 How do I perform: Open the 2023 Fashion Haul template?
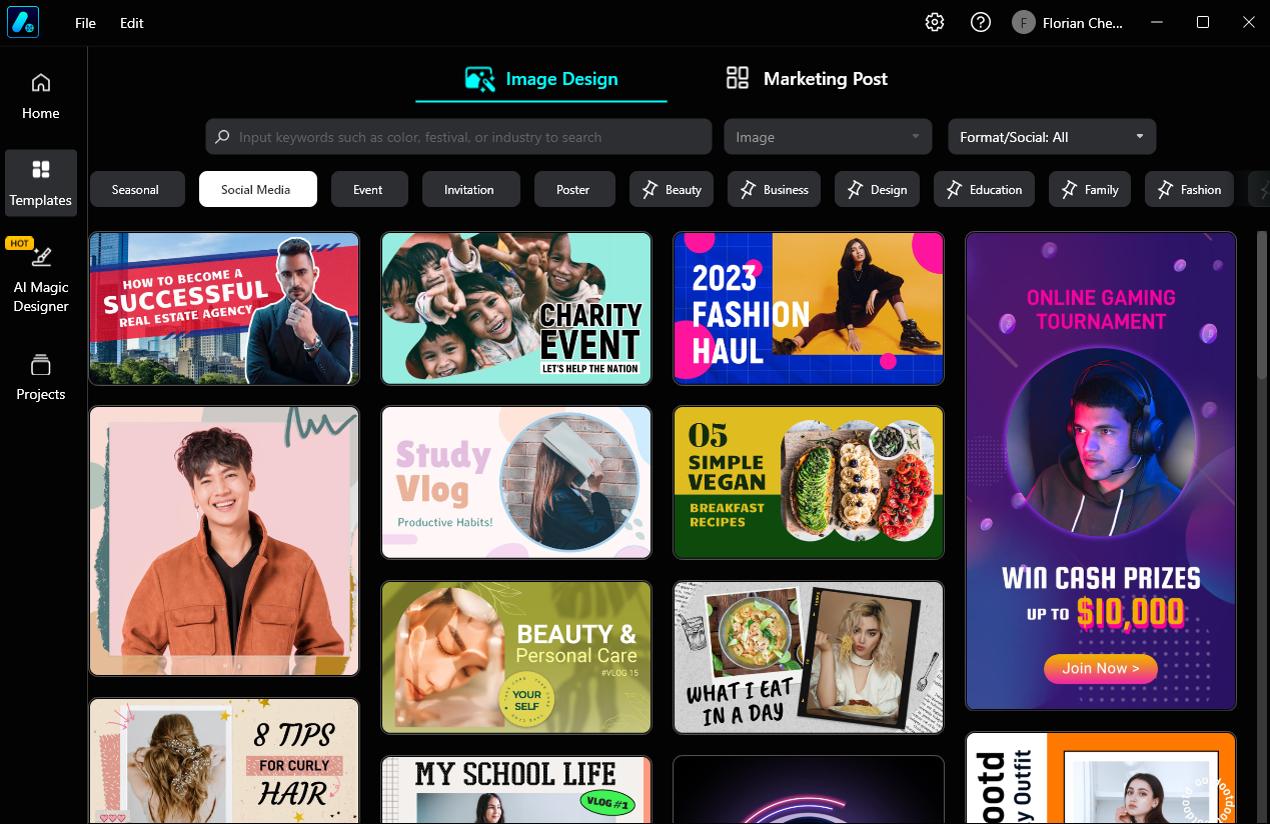click(x=808, y=308)
